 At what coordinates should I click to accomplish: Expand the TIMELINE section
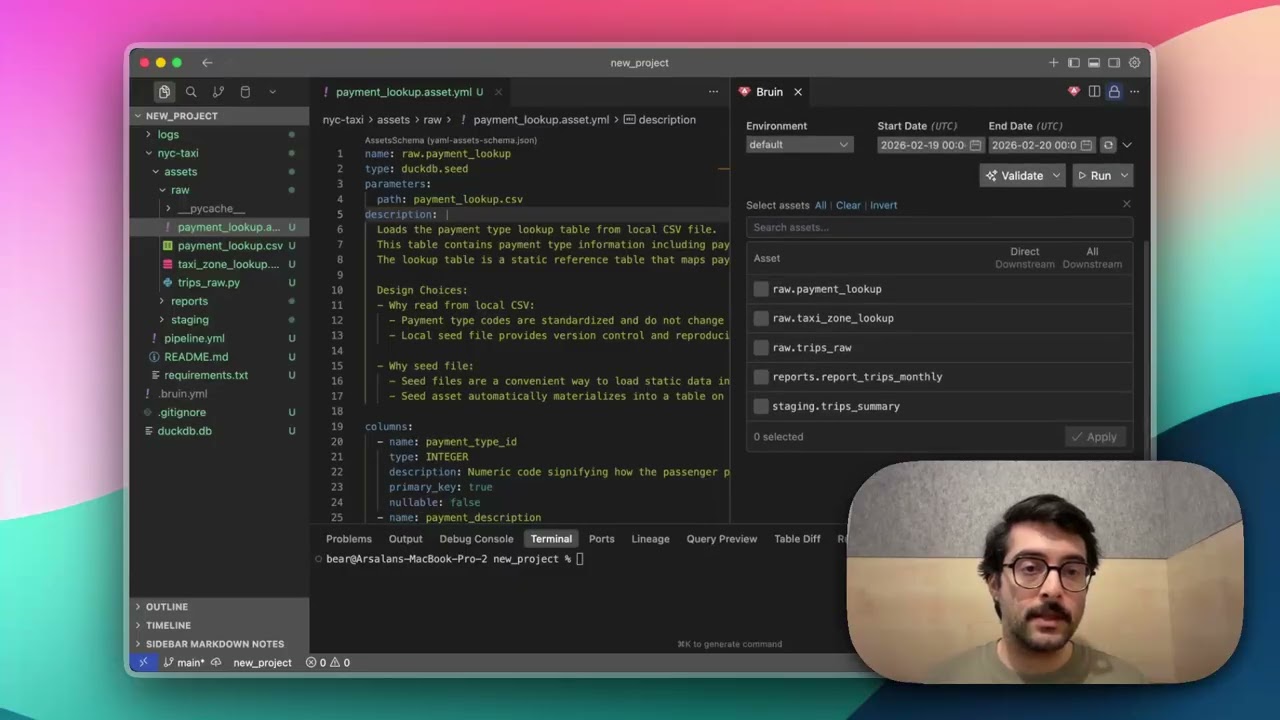[168, 626]
